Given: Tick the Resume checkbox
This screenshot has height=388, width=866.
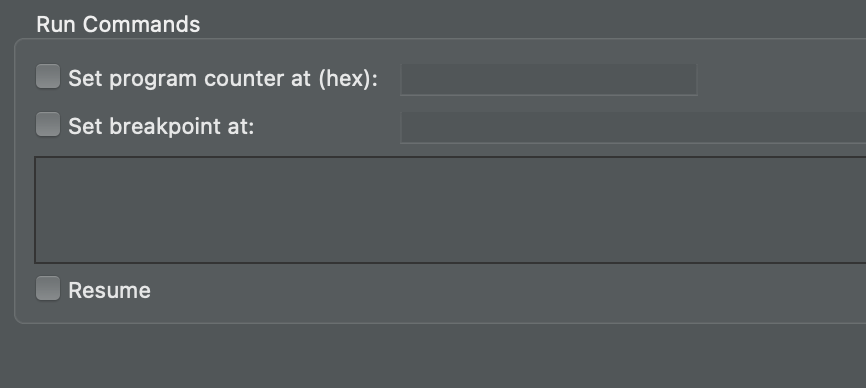Looking at the screenshot, I should click(x=48, y=288).
